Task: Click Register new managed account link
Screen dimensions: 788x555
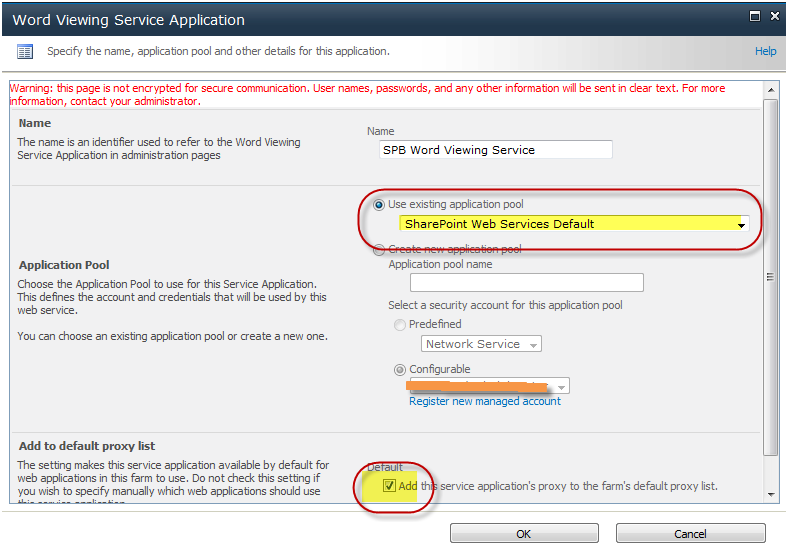Action: coord(484,401)
